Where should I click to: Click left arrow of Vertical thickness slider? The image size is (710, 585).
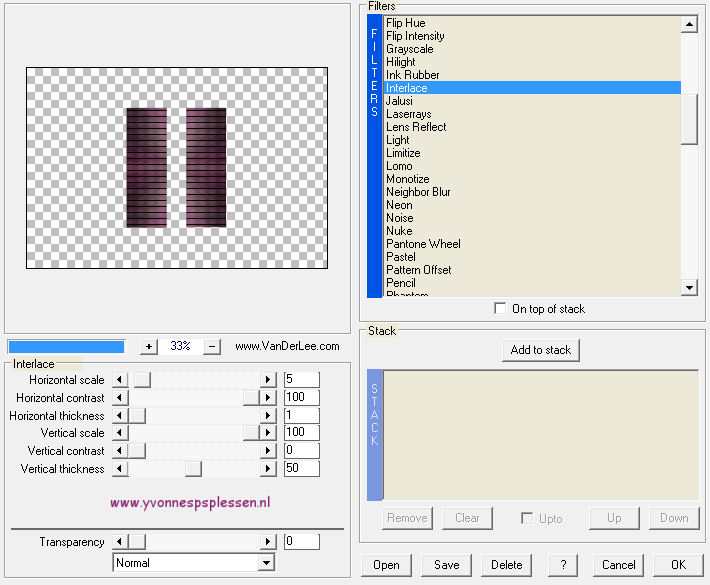[x=120, y=468]
